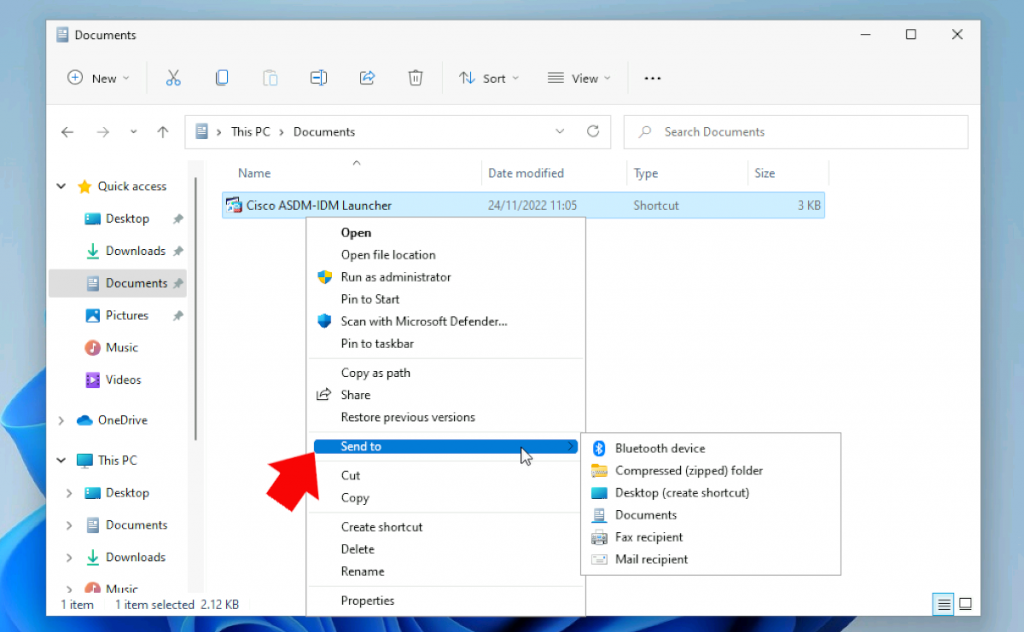Collapse the This PC tree section

point(60,460)
